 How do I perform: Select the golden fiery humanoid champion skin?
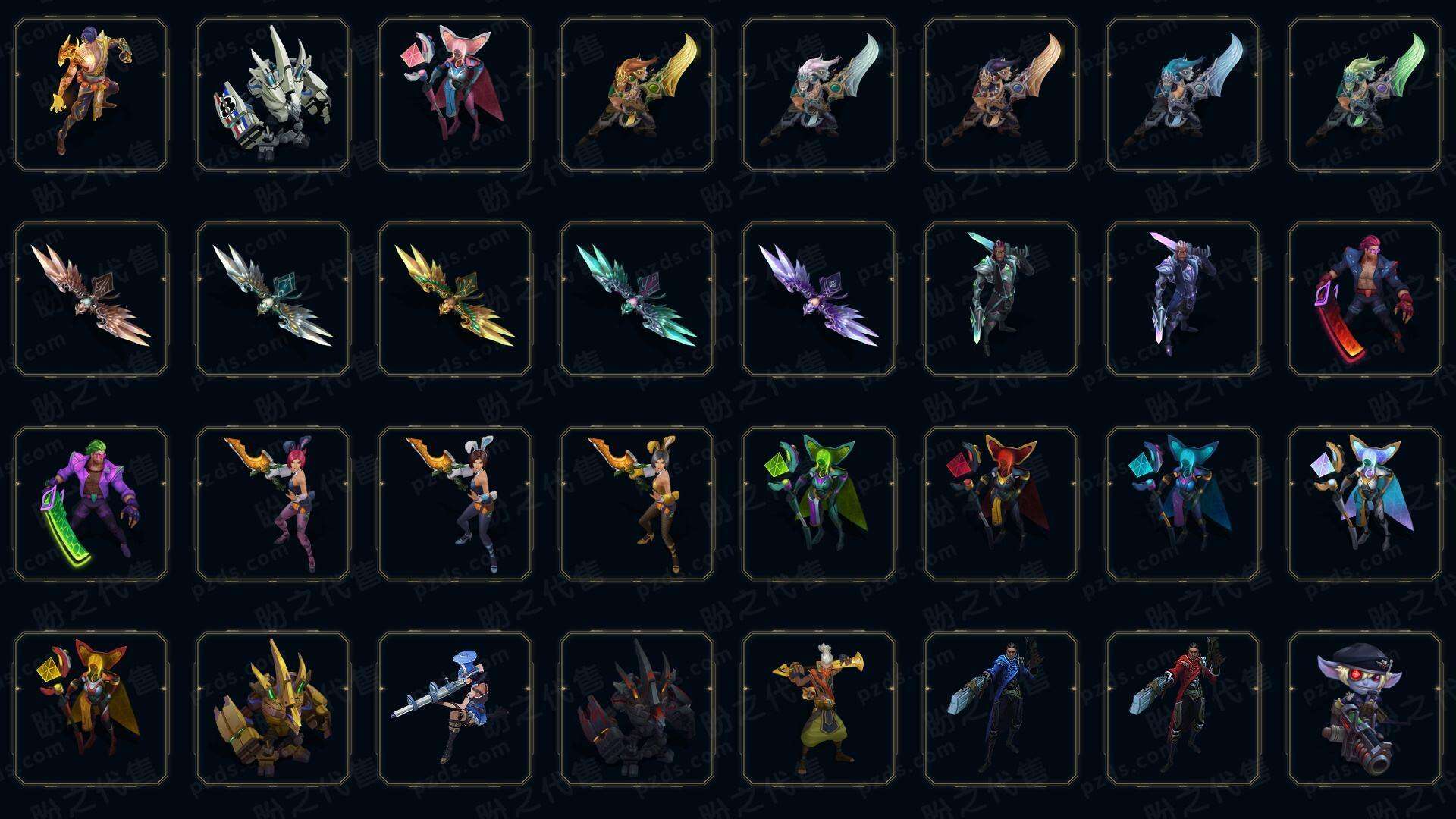[91, 95]
